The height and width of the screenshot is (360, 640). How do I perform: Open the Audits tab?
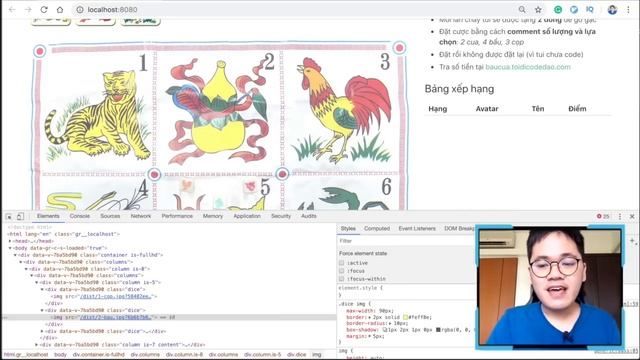coord(309,216)
